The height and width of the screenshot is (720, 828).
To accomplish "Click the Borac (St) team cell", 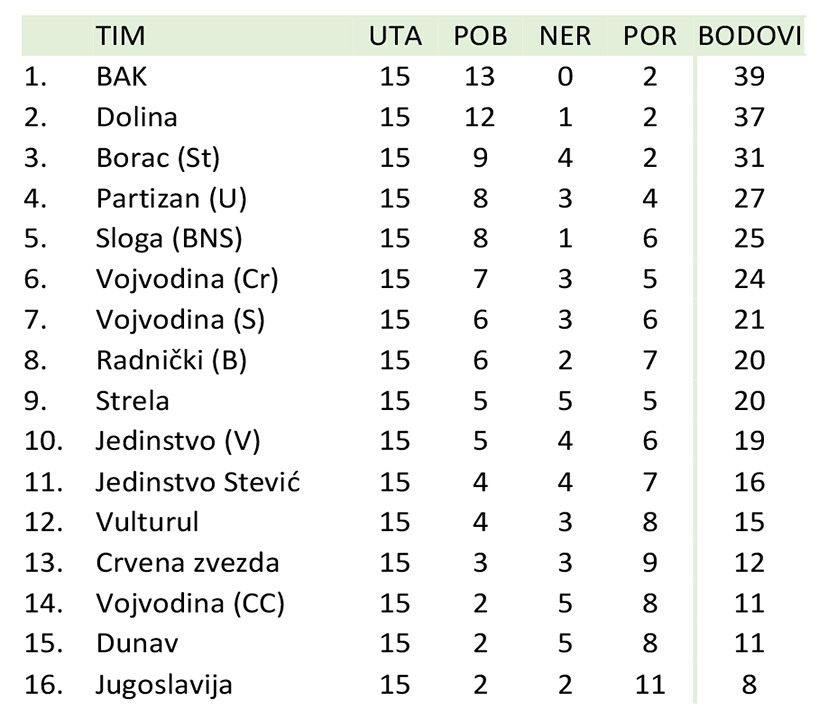I will click(158, 158).
